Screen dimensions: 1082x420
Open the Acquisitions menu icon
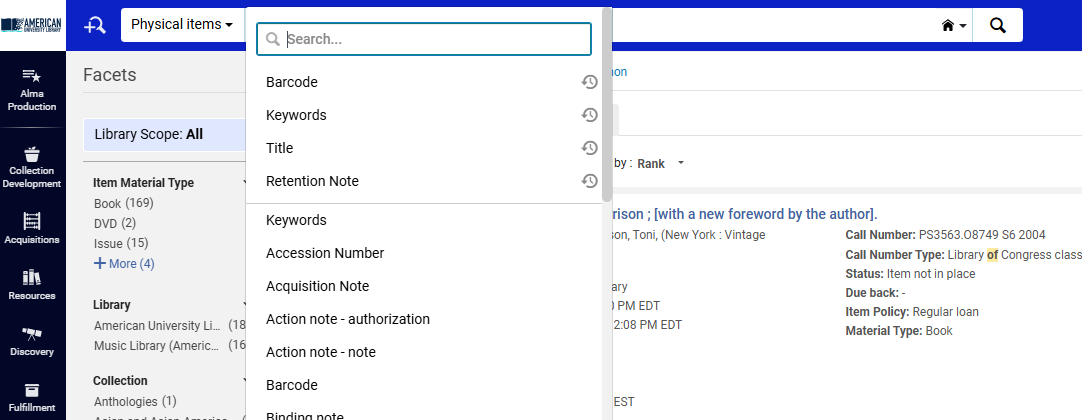(32, 227)
